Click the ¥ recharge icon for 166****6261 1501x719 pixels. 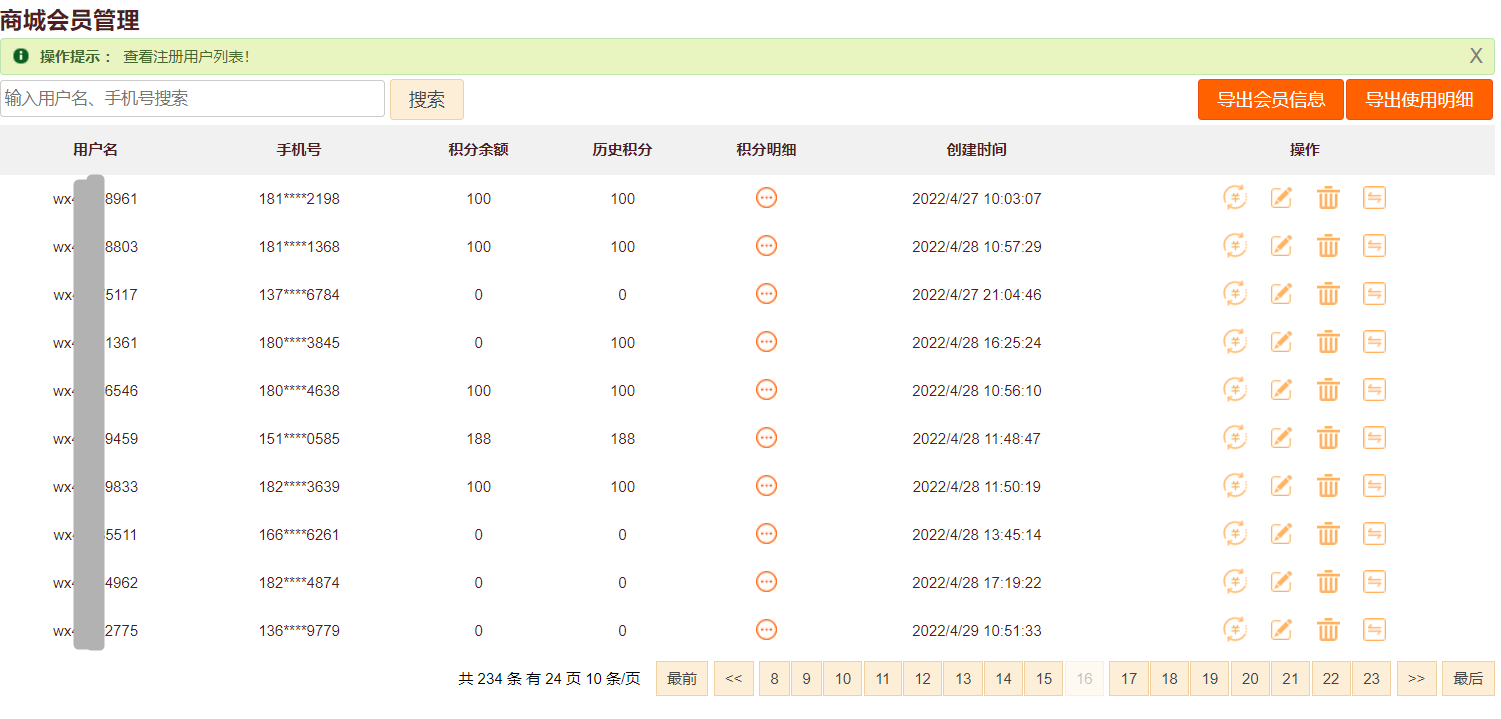(1235, 533)
